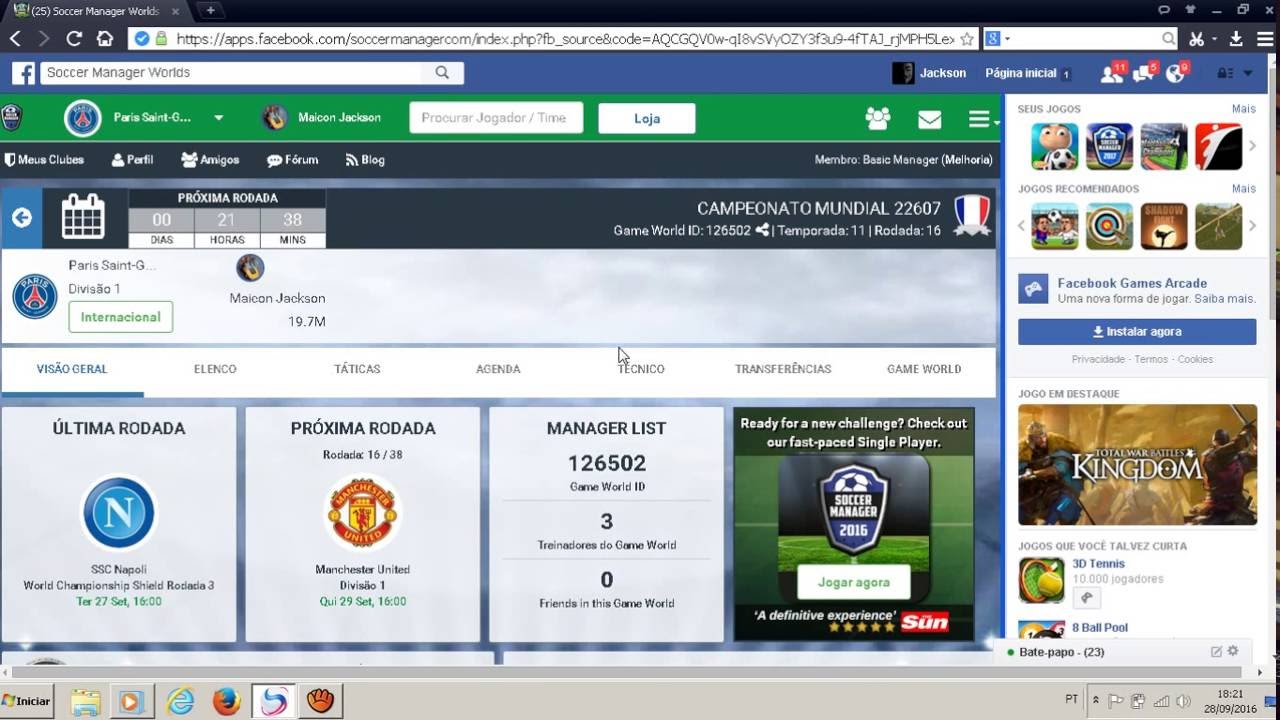
Task: Open Facebook home logo
Action: click(x=24, y=73)
